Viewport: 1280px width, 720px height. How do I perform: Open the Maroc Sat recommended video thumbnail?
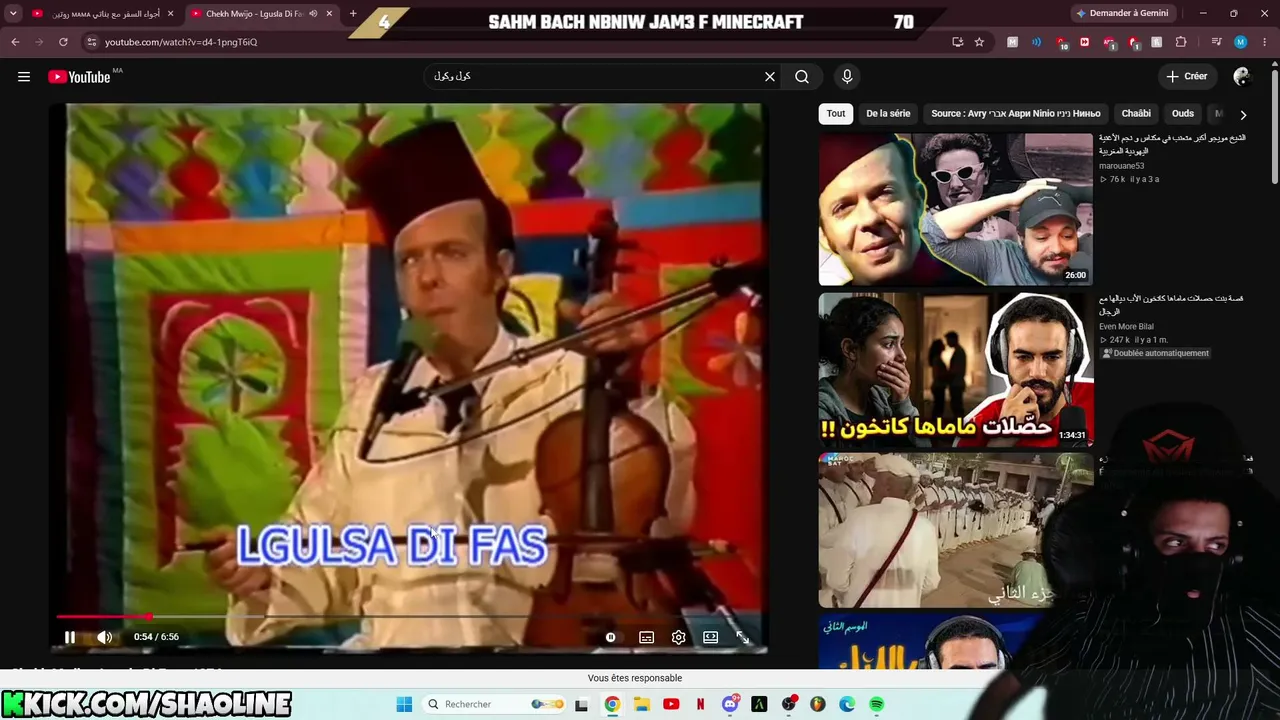(x=956, y=530)
